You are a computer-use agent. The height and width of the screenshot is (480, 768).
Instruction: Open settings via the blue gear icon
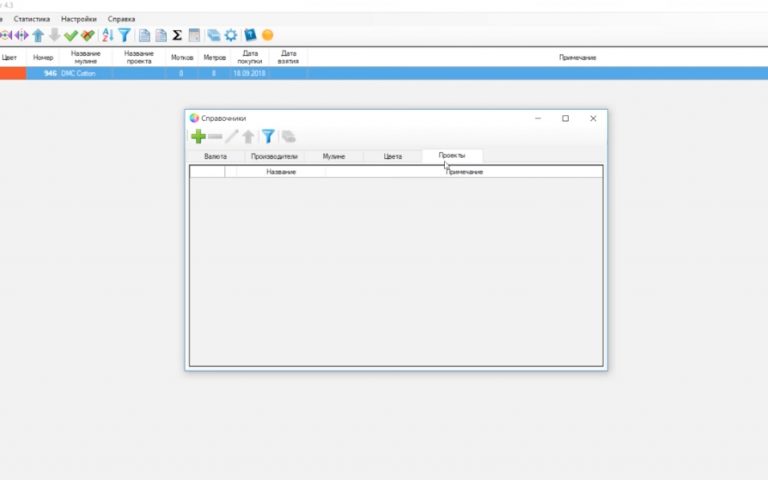tap(231, 35)
